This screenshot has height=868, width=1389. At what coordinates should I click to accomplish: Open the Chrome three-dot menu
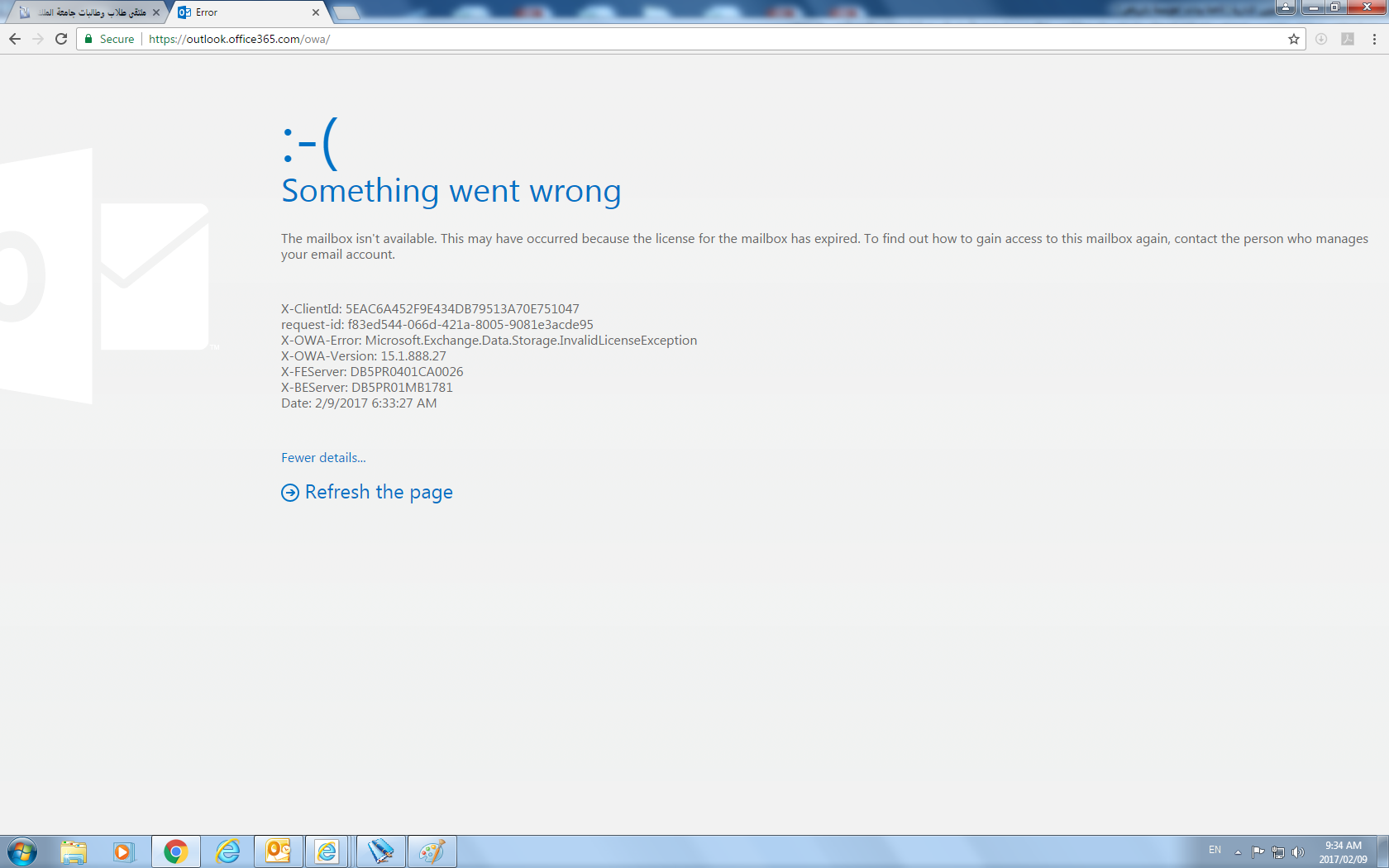coord(1374,39)
